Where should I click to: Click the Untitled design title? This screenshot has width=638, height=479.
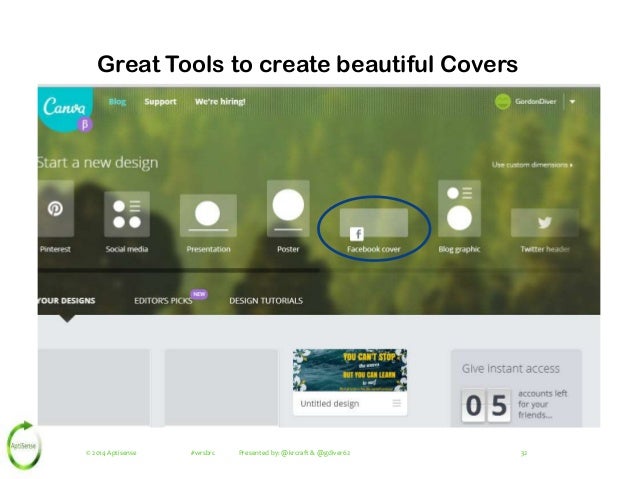click(x=330, y=404)
